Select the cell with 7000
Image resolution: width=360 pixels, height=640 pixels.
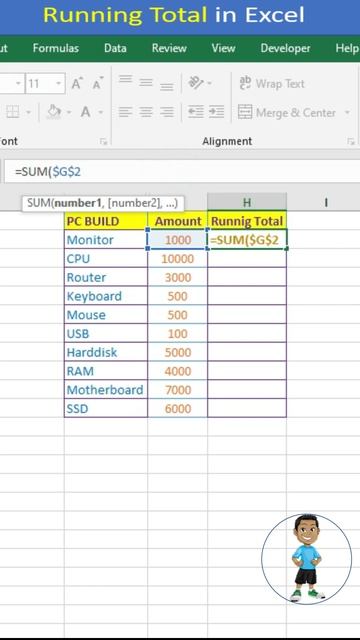pos(178,389)
